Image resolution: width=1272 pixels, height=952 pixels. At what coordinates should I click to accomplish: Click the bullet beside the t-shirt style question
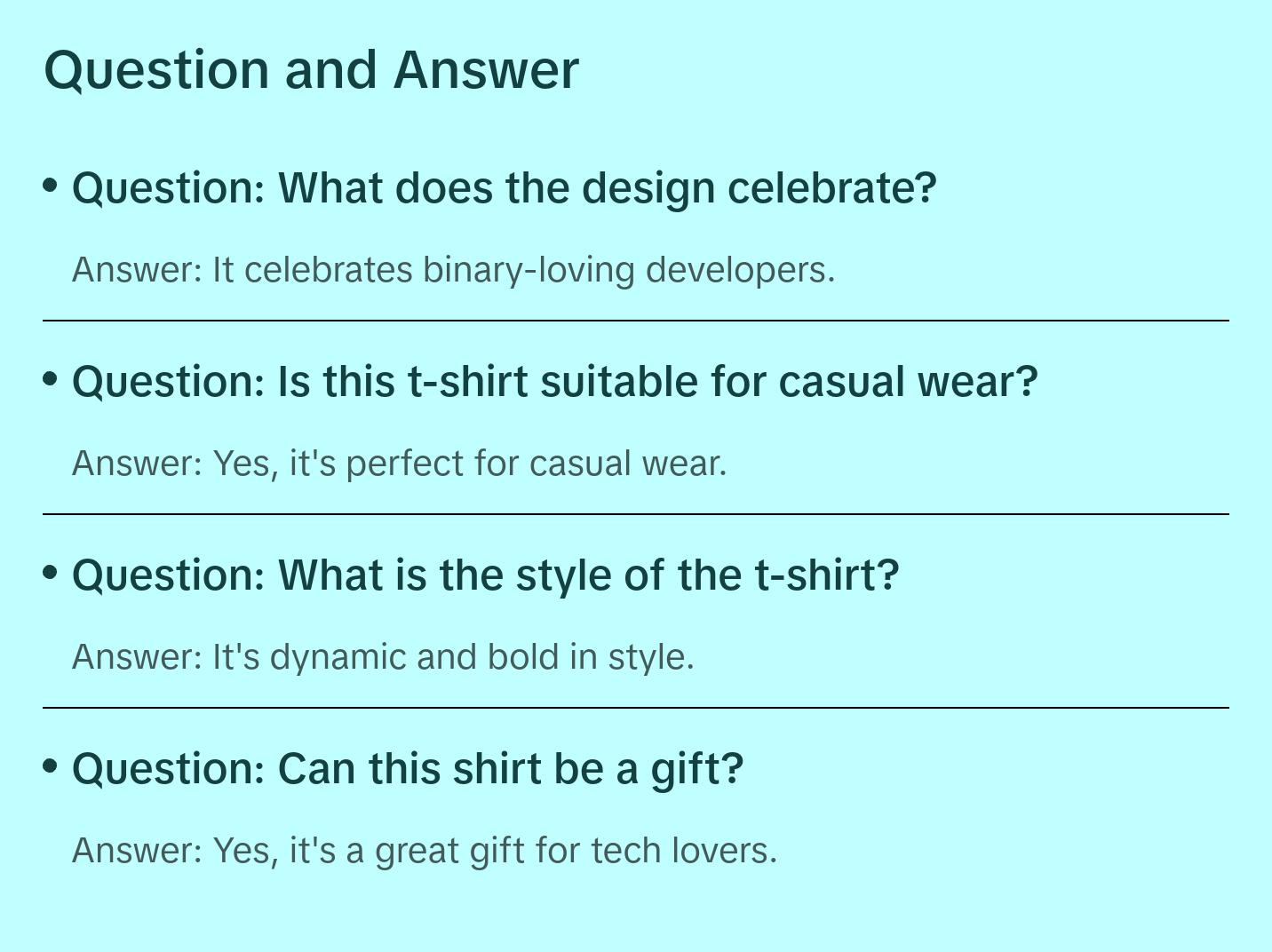click(x=51, y=573)
